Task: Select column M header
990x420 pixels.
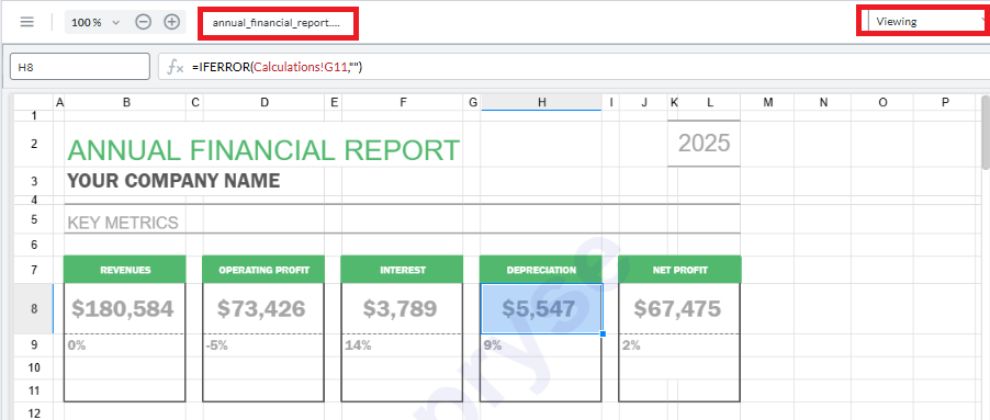Action: click(767, 102)
